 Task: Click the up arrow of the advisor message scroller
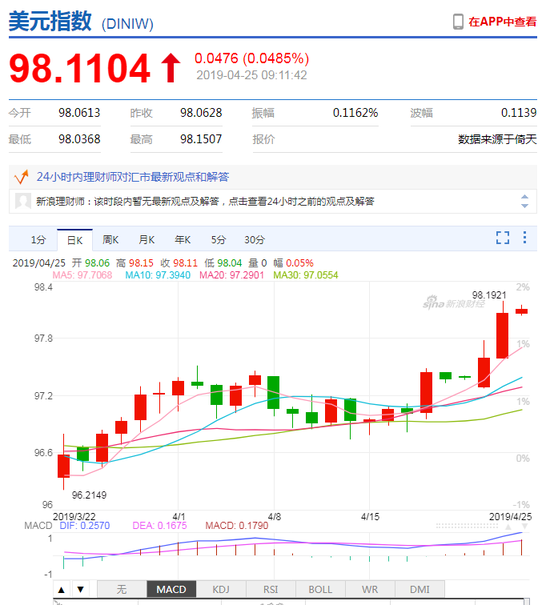pyautogui.click(x=525, y=197)
